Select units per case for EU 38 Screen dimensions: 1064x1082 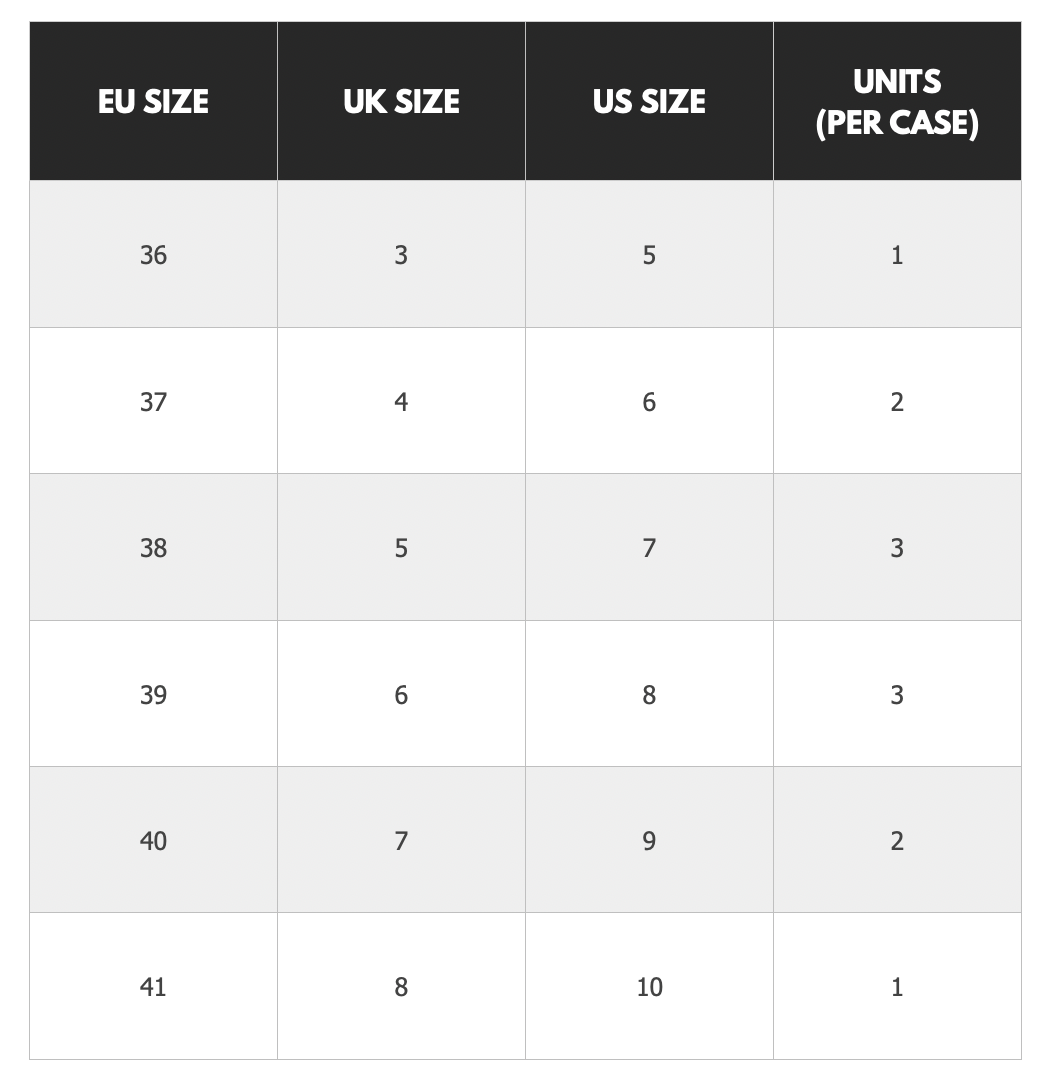(897, 548)
